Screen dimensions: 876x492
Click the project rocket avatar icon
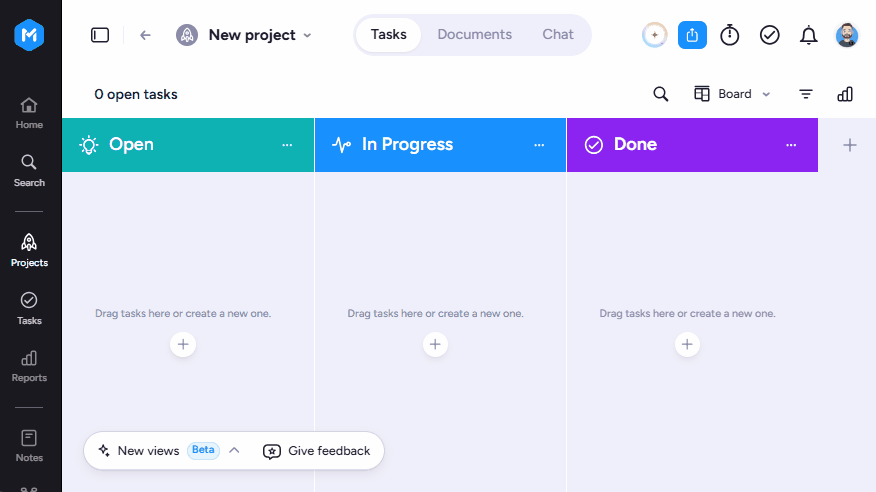187,35
